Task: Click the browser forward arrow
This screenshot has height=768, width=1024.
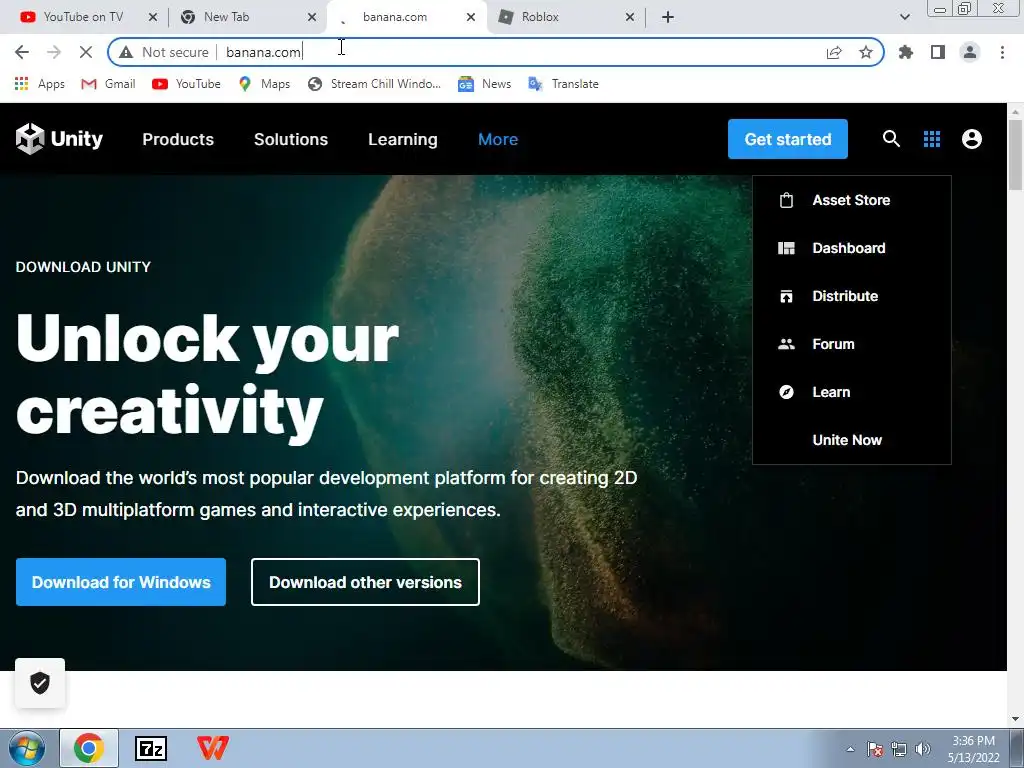Action: [54, 52]
